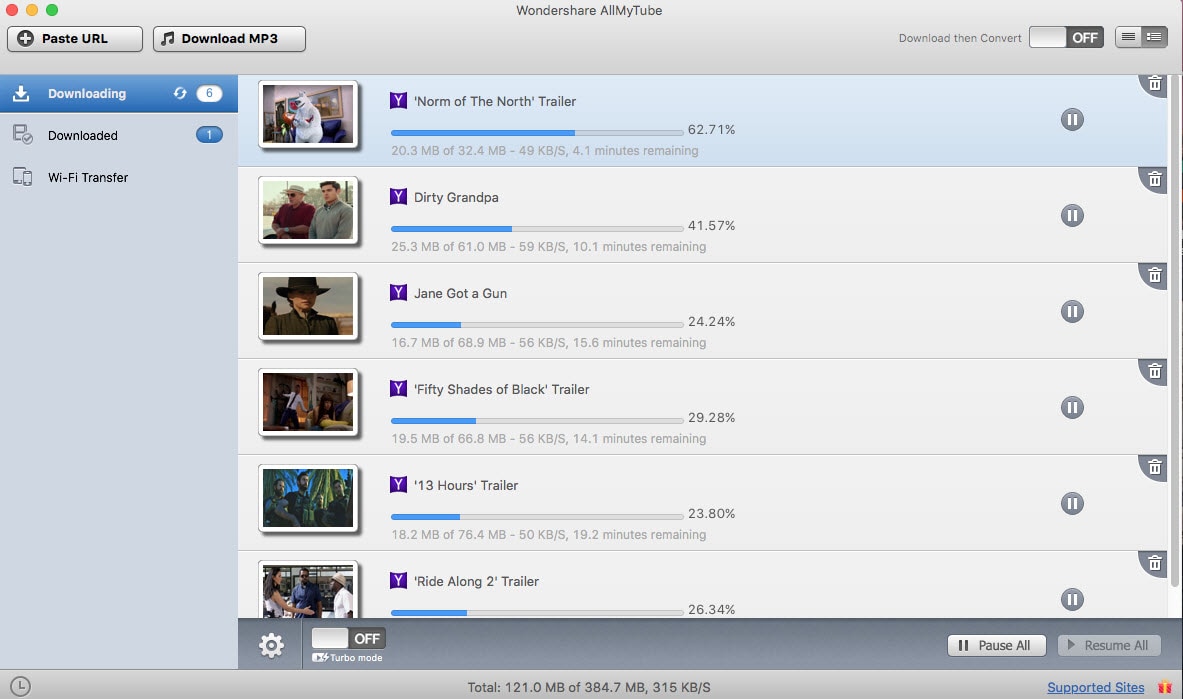The height and width of the screenshot is (699, 1183).
Task: Pause the 'Norm of The North' Trailer download
Action: [x=1072, y=119]
